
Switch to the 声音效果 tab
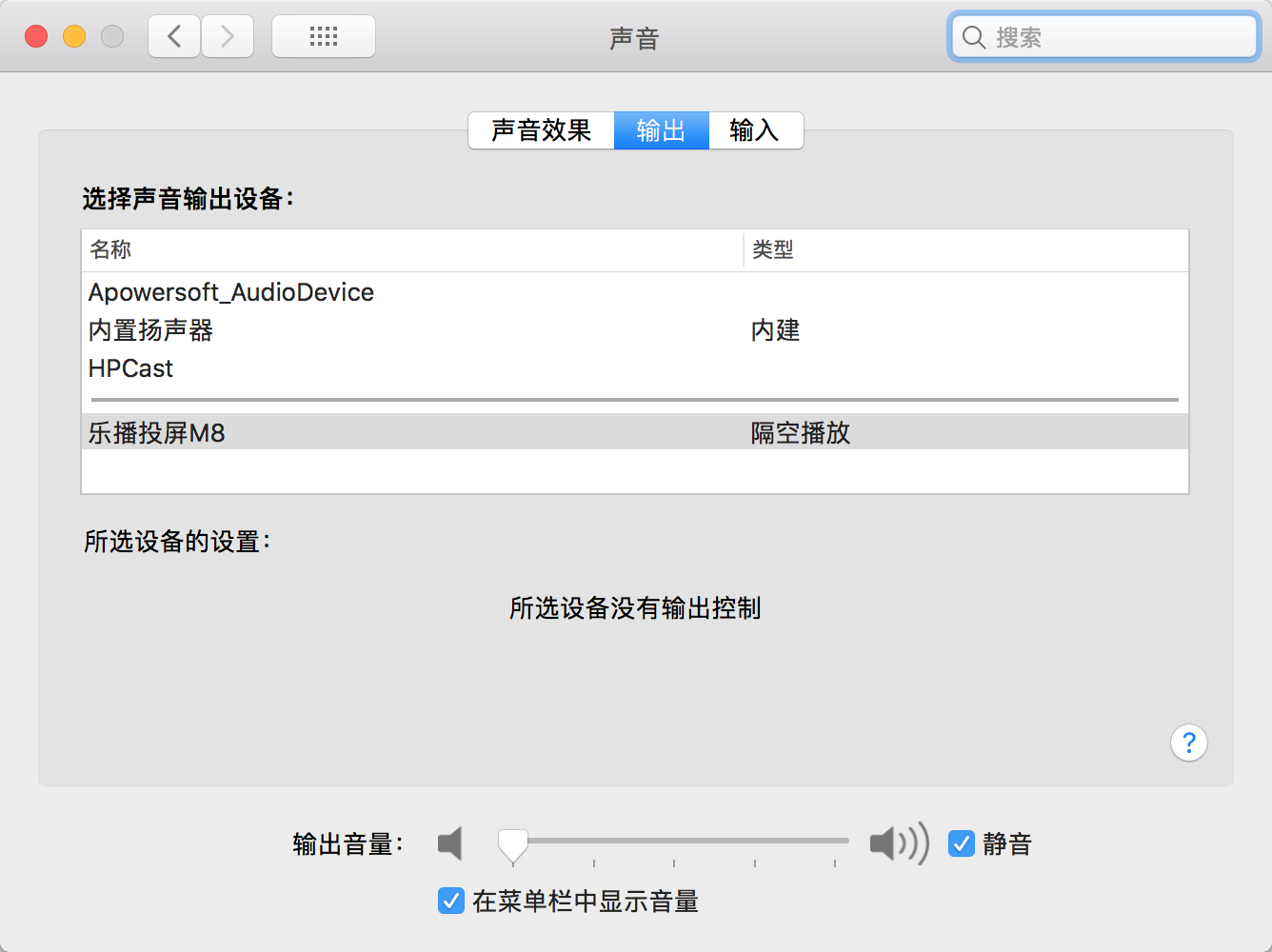tap(542, 130)
